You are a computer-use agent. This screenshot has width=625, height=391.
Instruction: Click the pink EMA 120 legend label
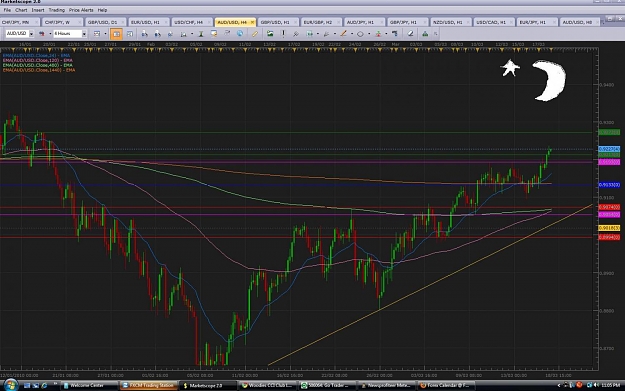(x=37, y=60)
